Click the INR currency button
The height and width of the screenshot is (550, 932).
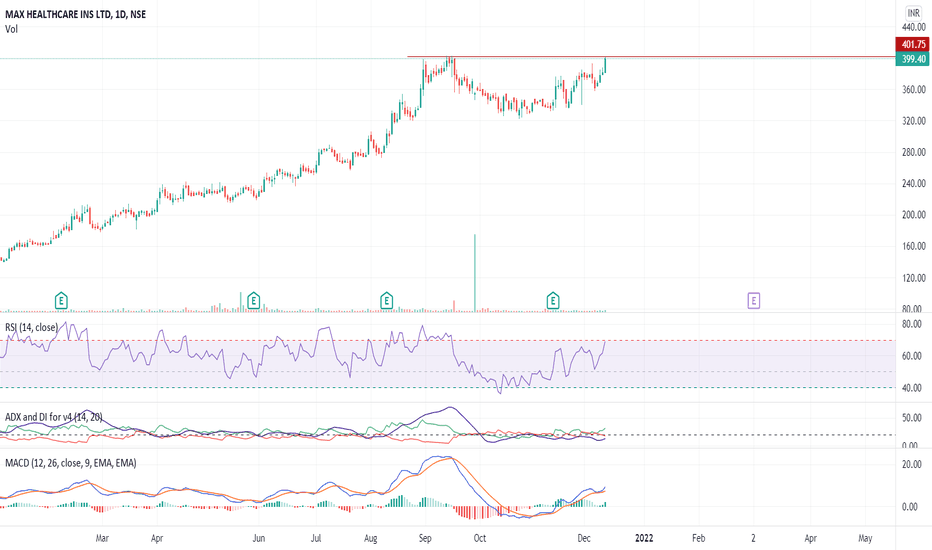tap(914, 12)
